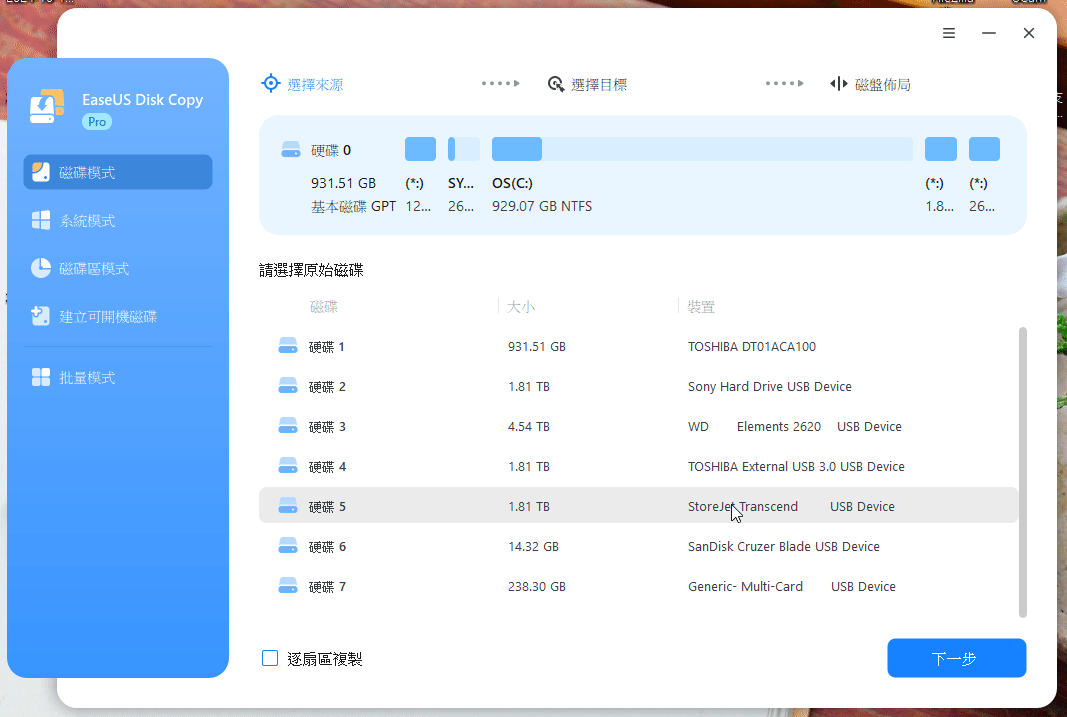This screenshot has width=1067, height=717.
Task: Select the first (*:) partition block of 硬碟 0
Action: coord(421,149)
